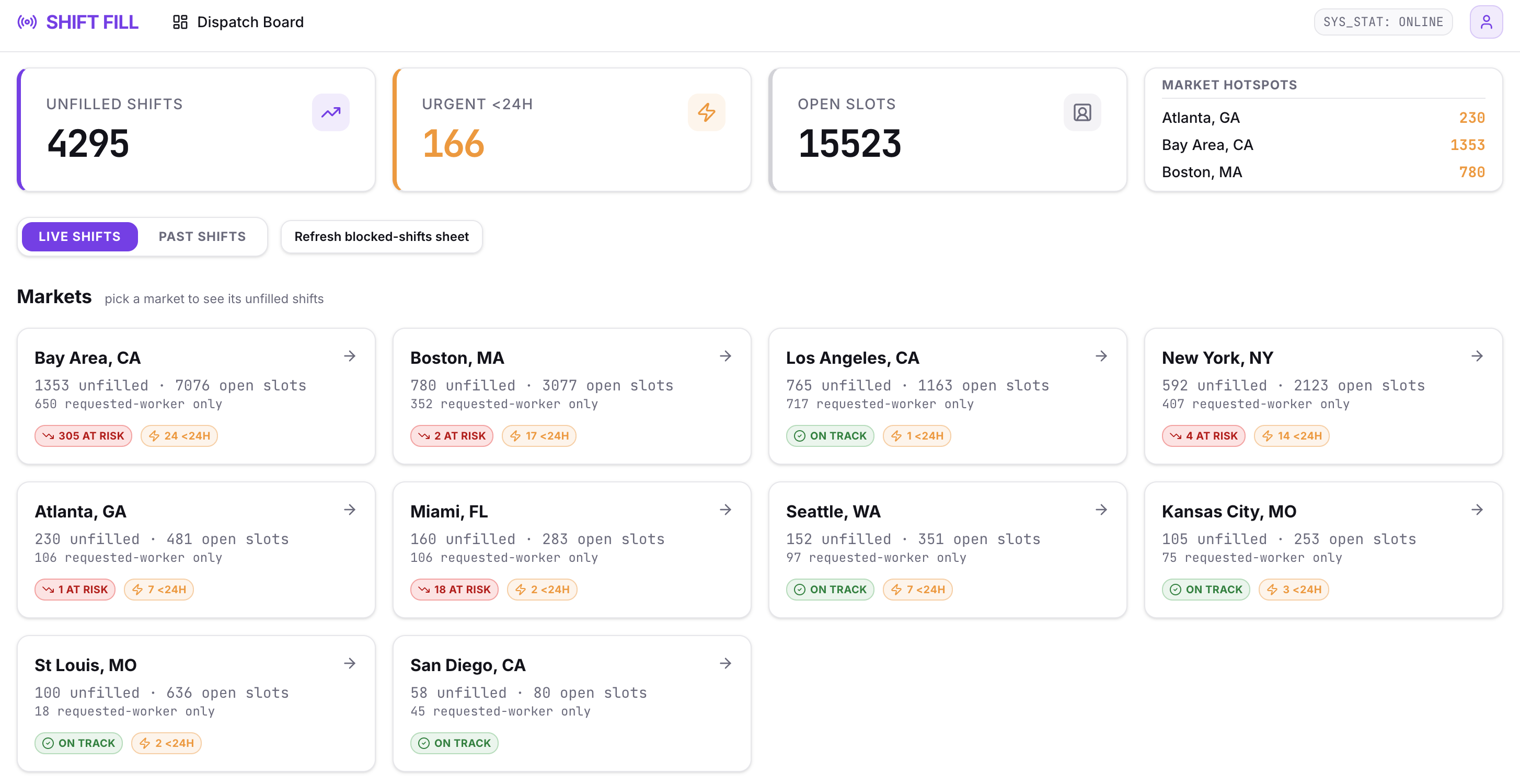Image resolution: width=1520 pixels, height=784 pixels.
Task: Open Bay Area, CA market arrow
Action: (350, 356)
